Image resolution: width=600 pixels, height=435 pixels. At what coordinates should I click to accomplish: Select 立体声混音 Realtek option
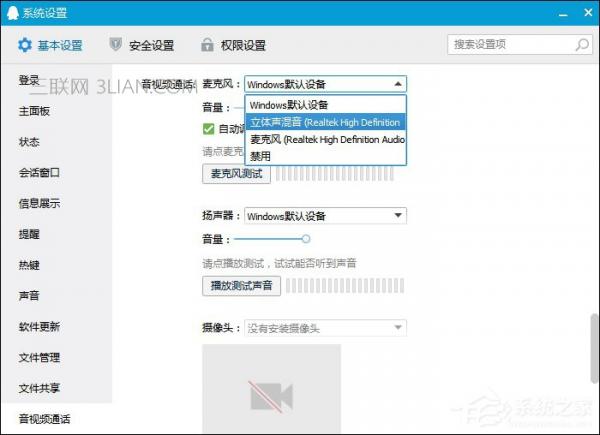click(325, 122)
